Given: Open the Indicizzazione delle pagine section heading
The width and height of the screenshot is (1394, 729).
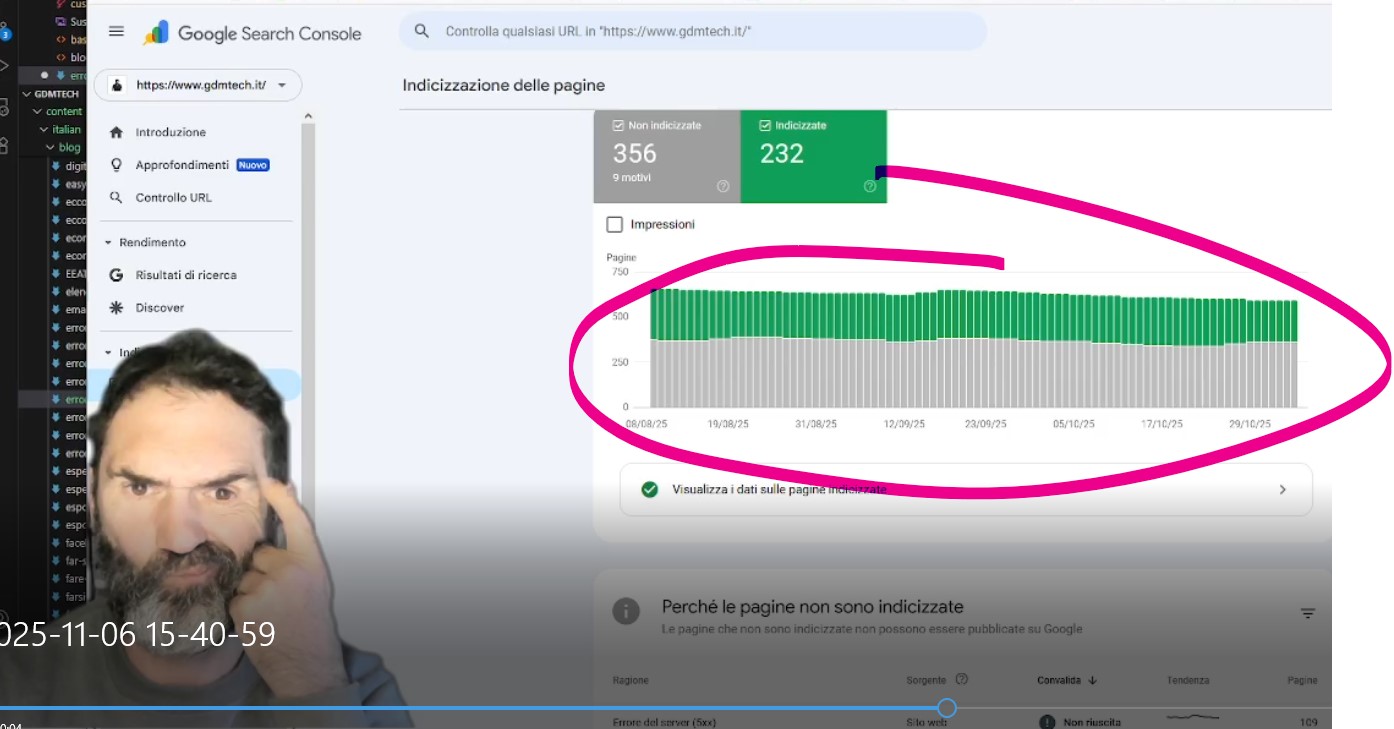Looking at the screenshot, I should pyautogui.click(x=502, y=85).
